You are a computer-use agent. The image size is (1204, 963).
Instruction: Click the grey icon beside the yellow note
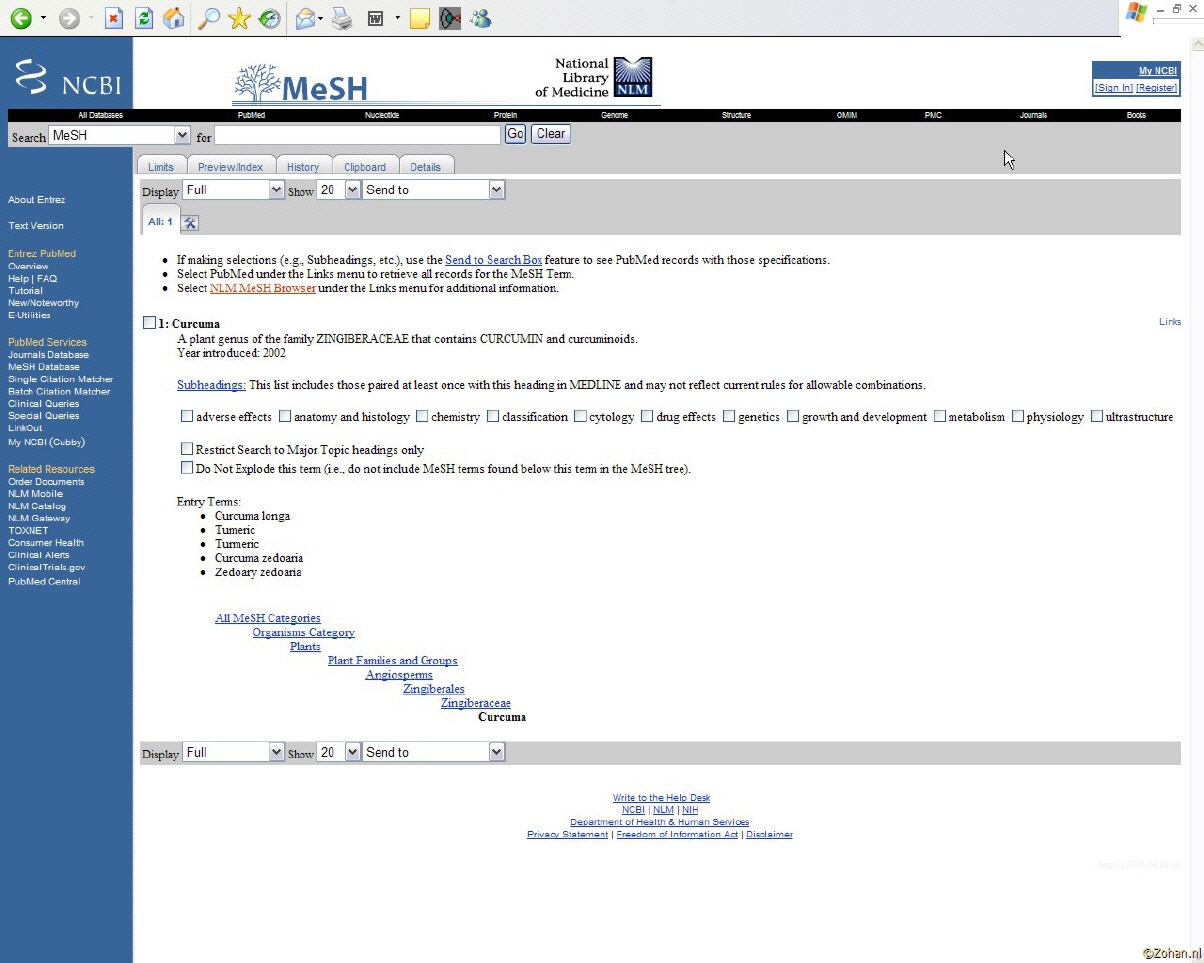(450, 18)
